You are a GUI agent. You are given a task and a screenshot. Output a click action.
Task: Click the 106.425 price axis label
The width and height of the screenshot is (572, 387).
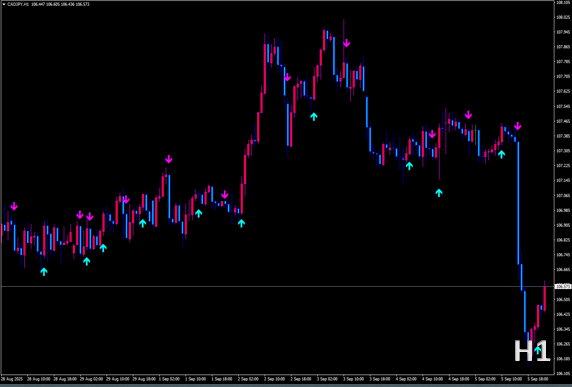pyautogui.click(x=564, y=314)
